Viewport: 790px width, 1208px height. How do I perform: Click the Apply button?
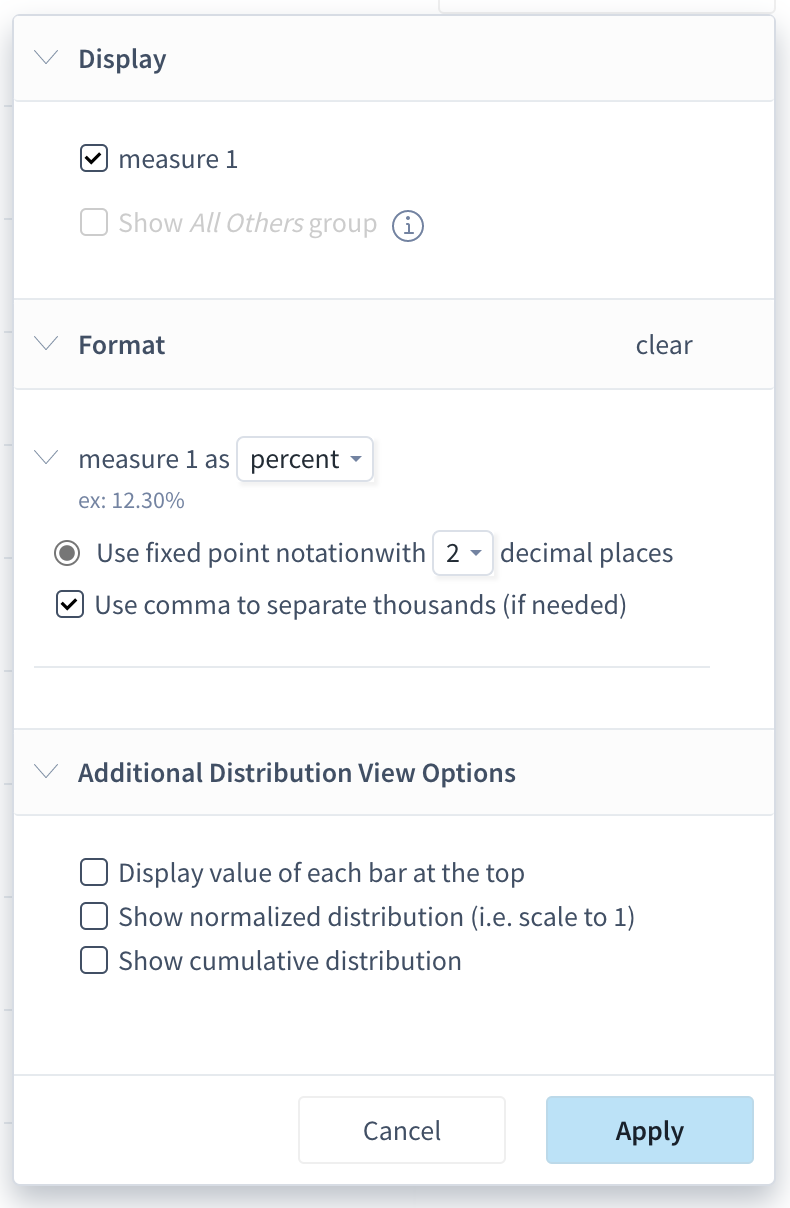click(650, 1131)
